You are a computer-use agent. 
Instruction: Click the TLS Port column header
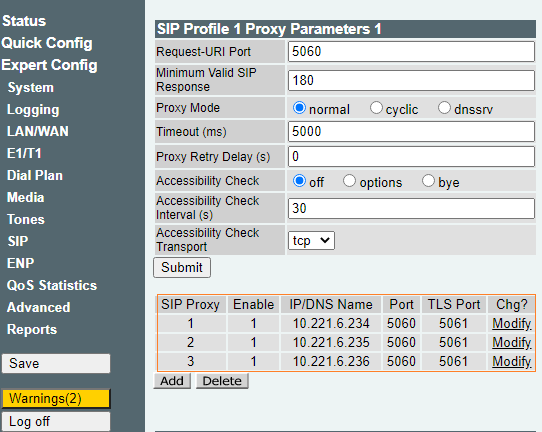click(x=454, y=304)
